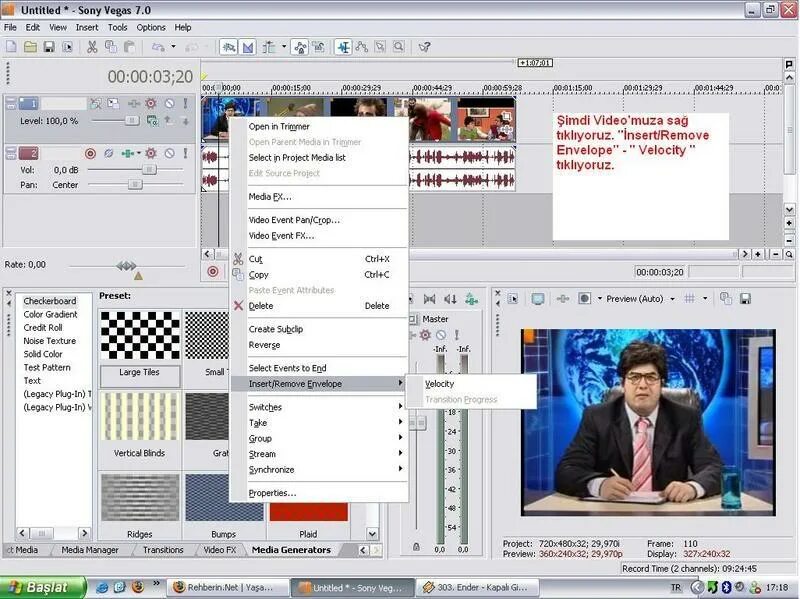Solo video track 1

click(x=185, y=104)
